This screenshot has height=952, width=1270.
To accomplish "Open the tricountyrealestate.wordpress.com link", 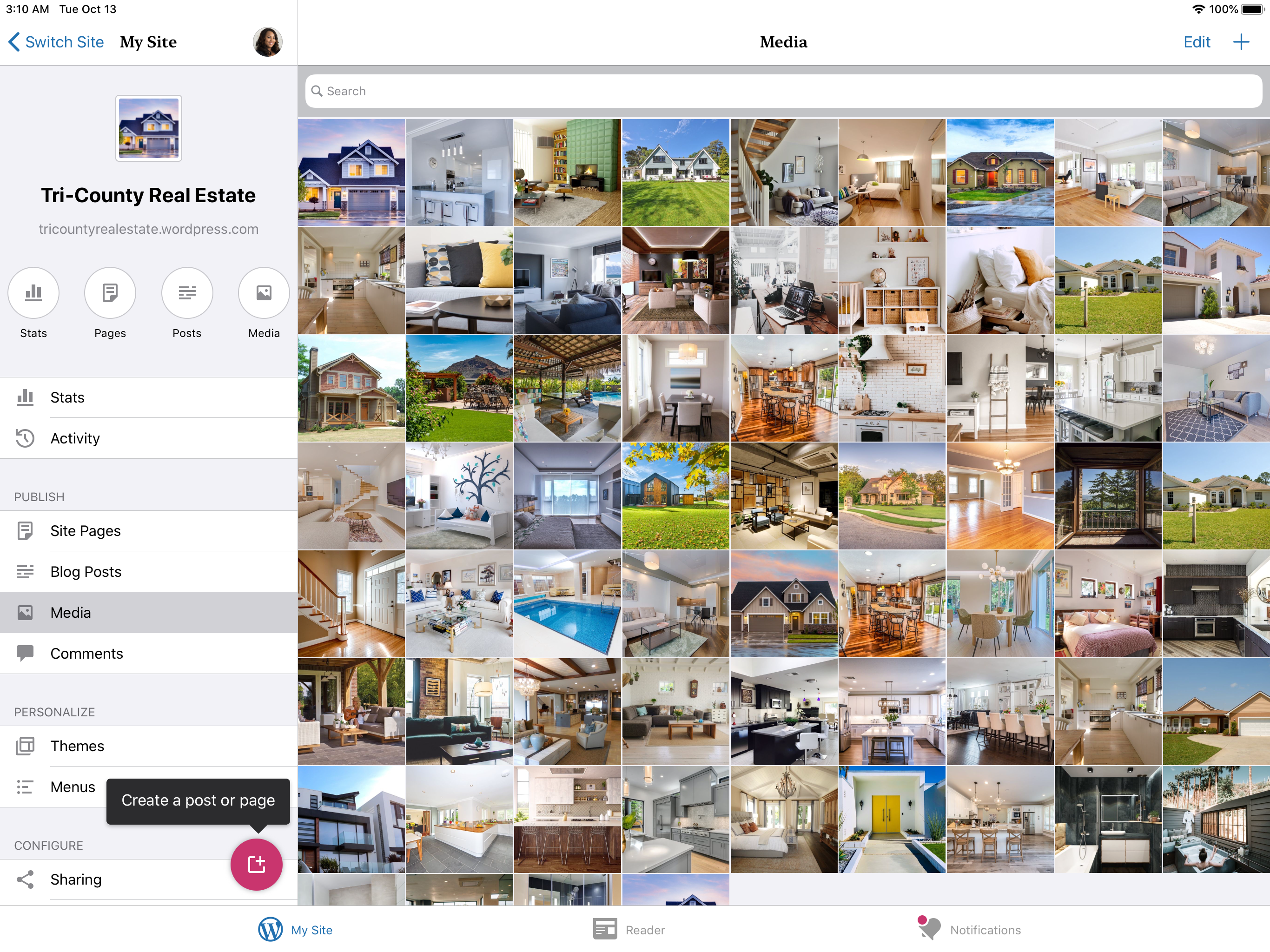I will (x=149, y=229).
